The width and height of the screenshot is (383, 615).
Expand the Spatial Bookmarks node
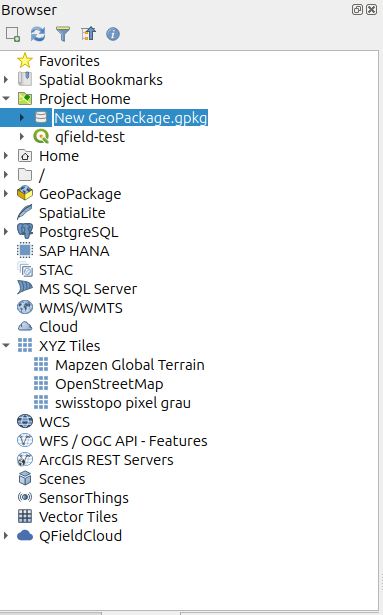6,80
